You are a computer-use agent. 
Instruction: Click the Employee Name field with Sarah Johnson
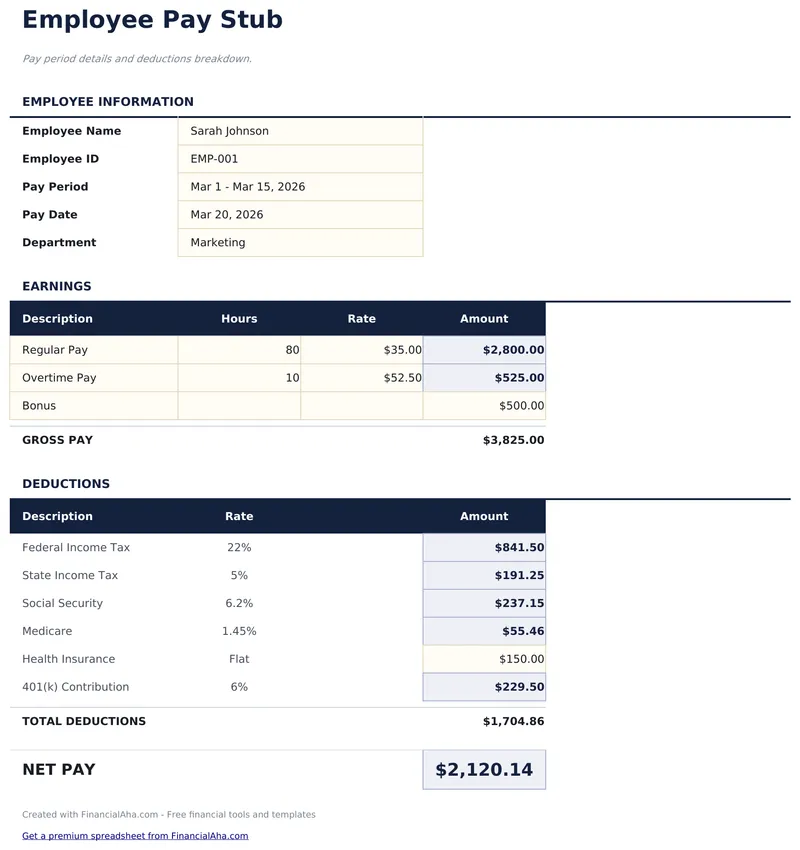click(x=300, y=131)
